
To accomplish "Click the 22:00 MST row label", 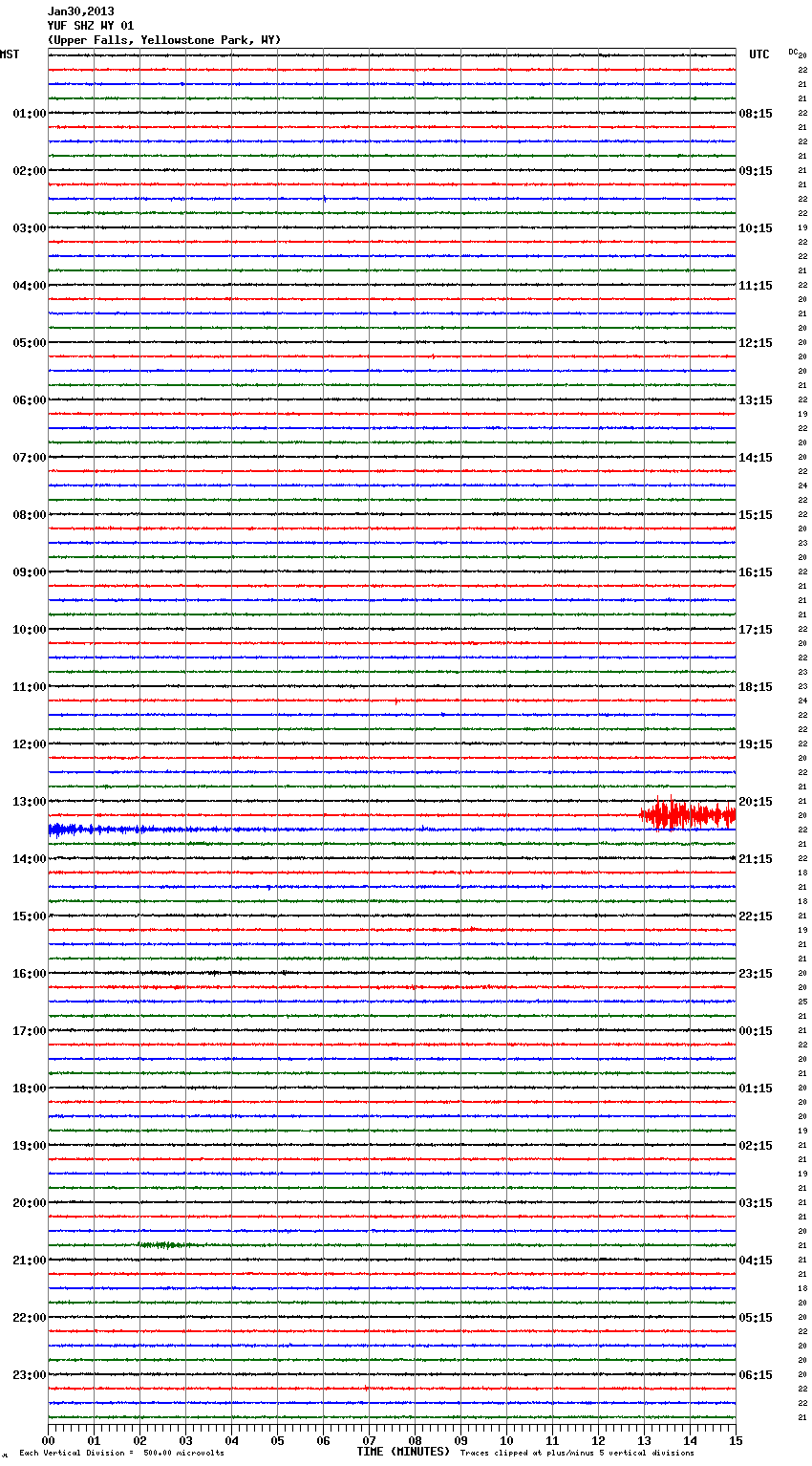I will point(30,1318).
